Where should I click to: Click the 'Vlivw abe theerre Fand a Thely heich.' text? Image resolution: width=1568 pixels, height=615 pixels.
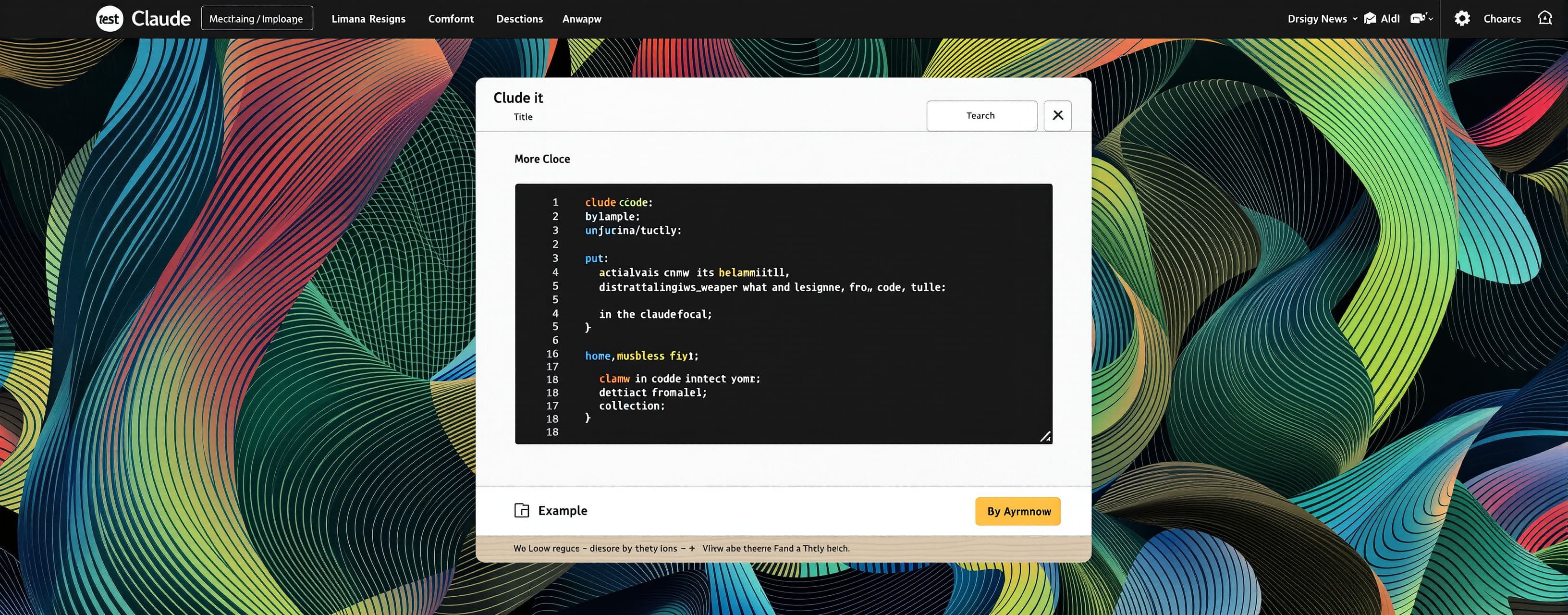click(776, 548)
